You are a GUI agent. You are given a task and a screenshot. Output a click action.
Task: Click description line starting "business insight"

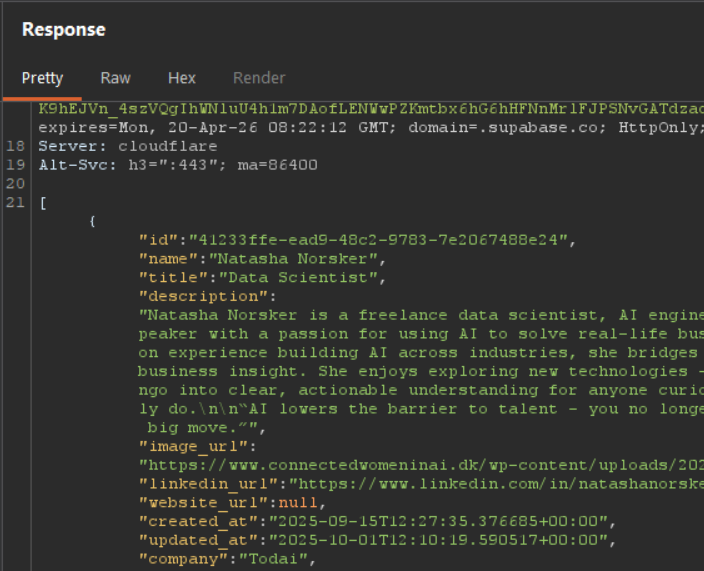421,371
